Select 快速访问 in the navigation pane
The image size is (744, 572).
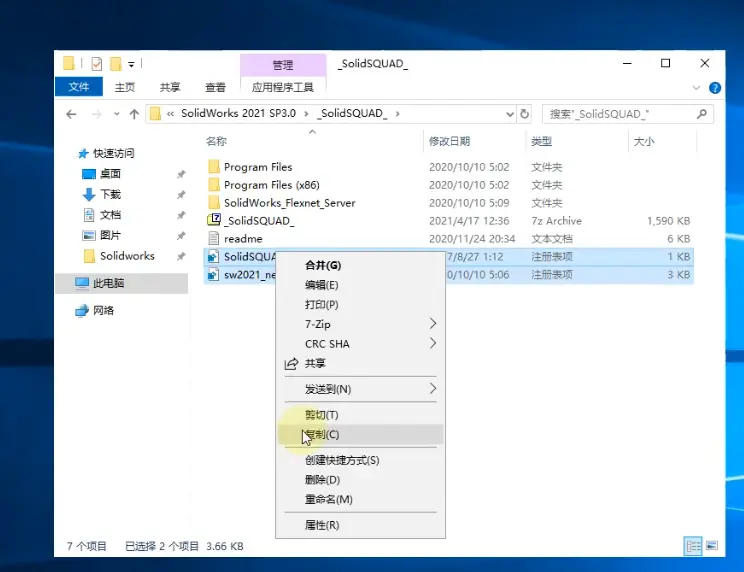(113, 153)
